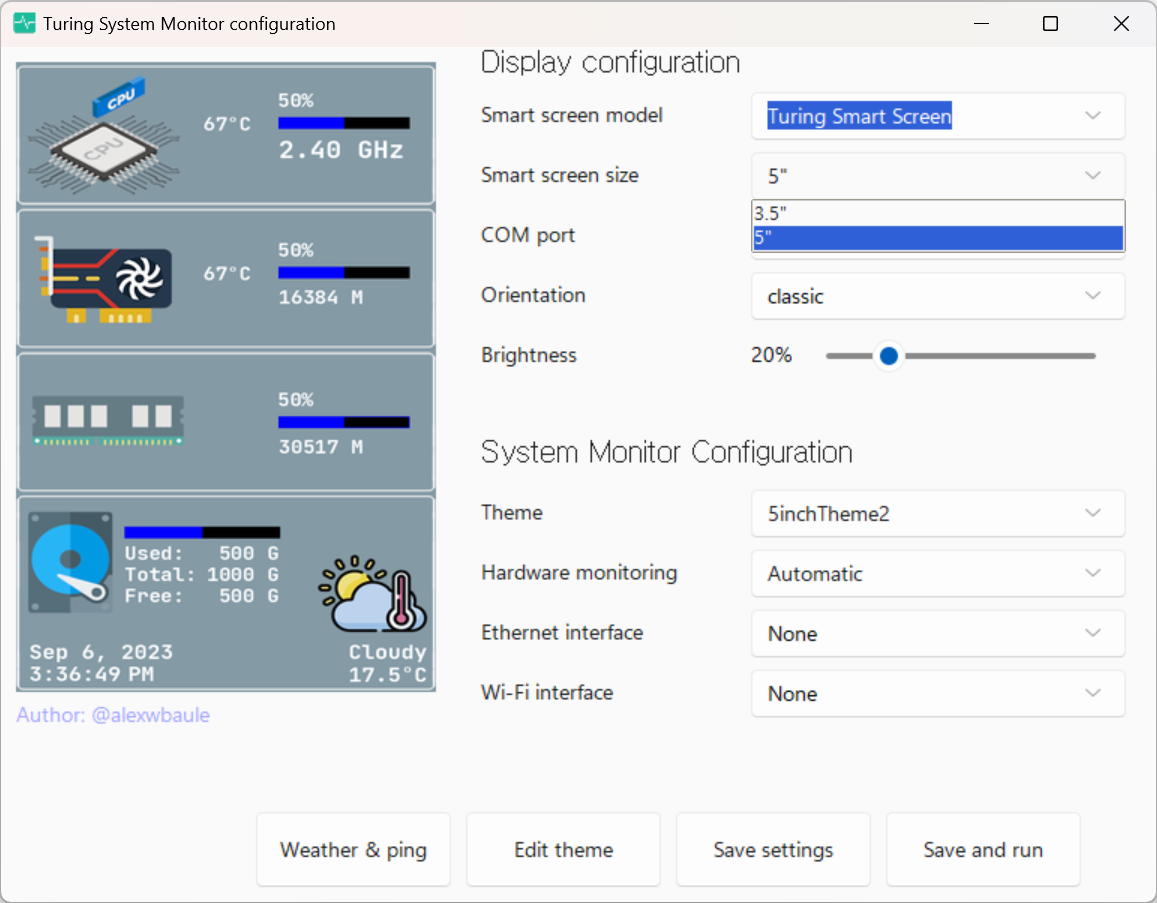Click the Turing System Monitor title bar icon
Viewport: 1157px width, 903px height.
coord(22,22)
